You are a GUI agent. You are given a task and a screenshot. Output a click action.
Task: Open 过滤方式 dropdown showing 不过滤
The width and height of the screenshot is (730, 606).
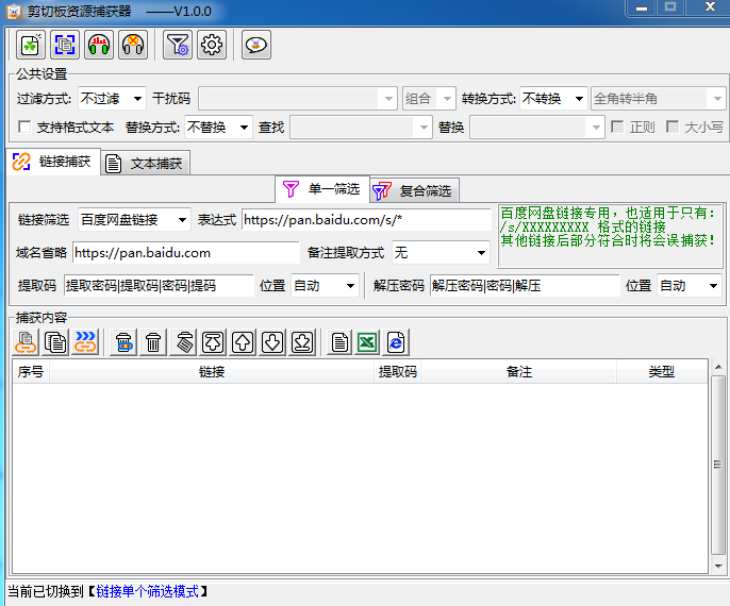coord(112,98)
